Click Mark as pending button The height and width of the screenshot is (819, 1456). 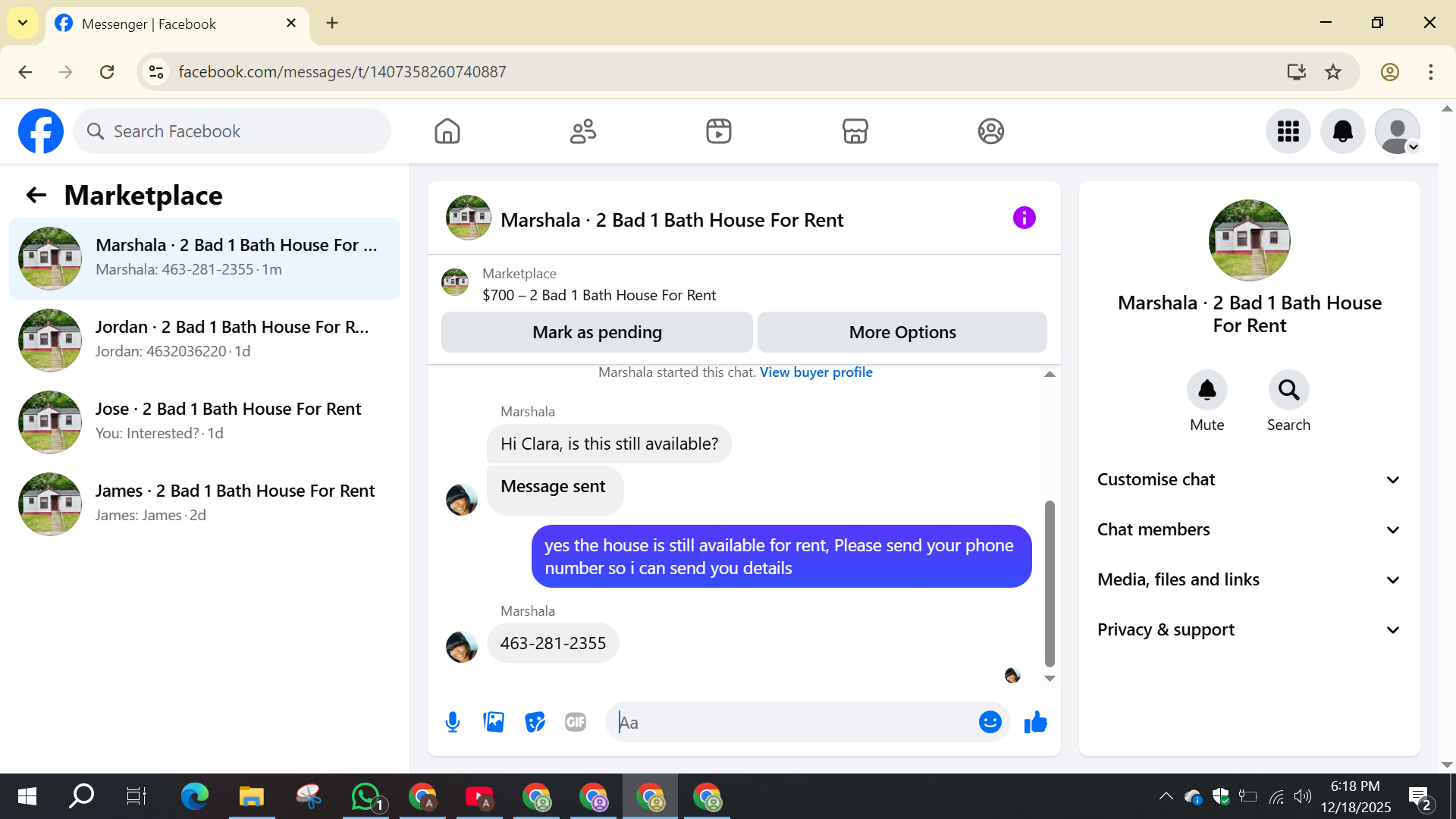point(597,332)
